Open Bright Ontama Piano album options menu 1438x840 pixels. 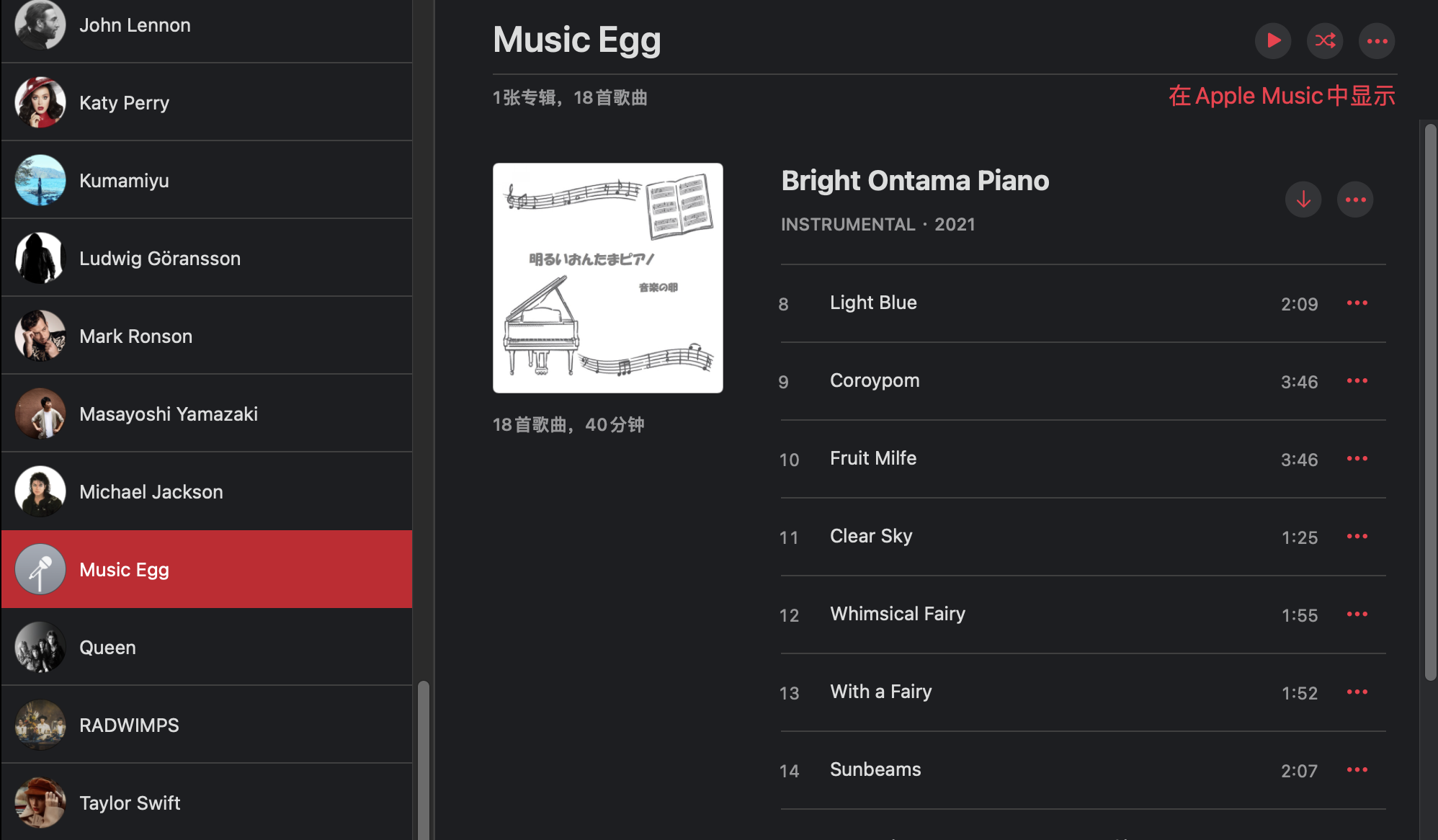pos(1355,200)
